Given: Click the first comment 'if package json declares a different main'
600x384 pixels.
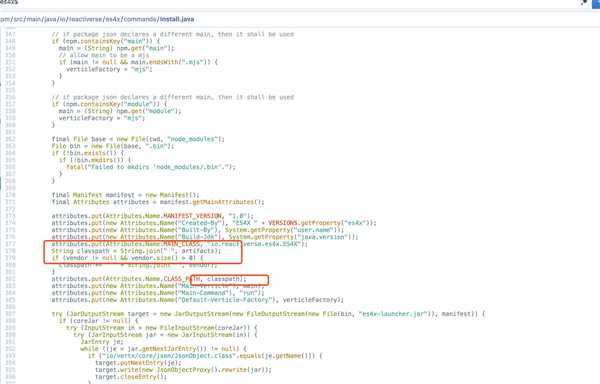Looking at the screenshot, I should pyautogui.click(x=173, y=34).
